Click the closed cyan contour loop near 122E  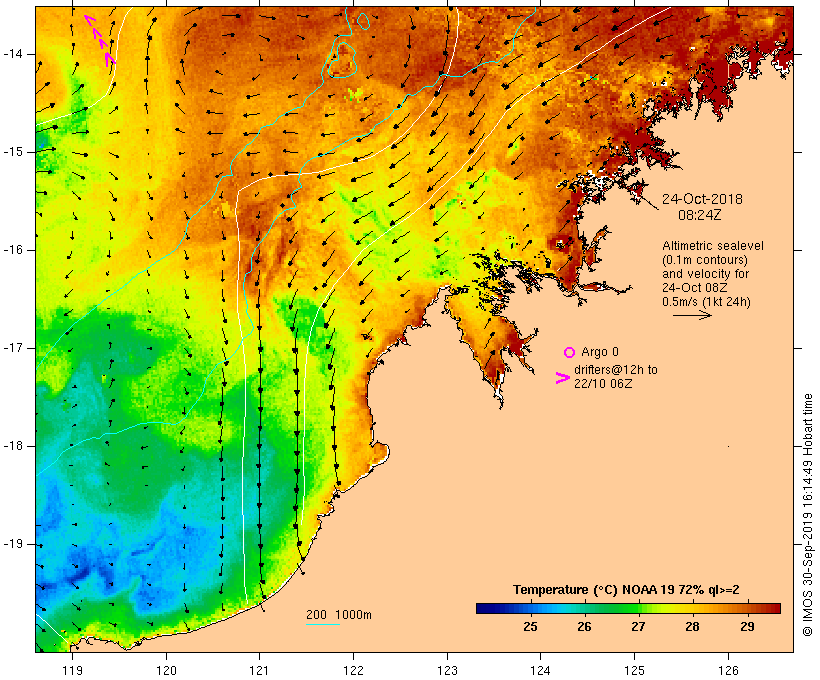(x=342, y=60)
